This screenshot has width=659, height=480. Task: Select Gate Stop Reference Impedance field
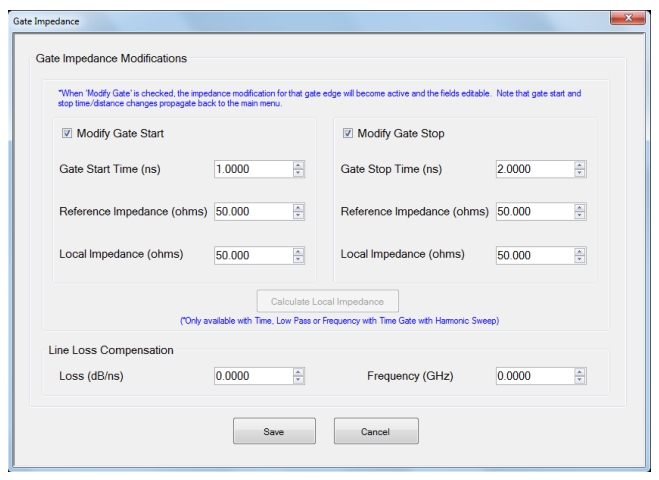pyautogui.click(x=531, y=212)
